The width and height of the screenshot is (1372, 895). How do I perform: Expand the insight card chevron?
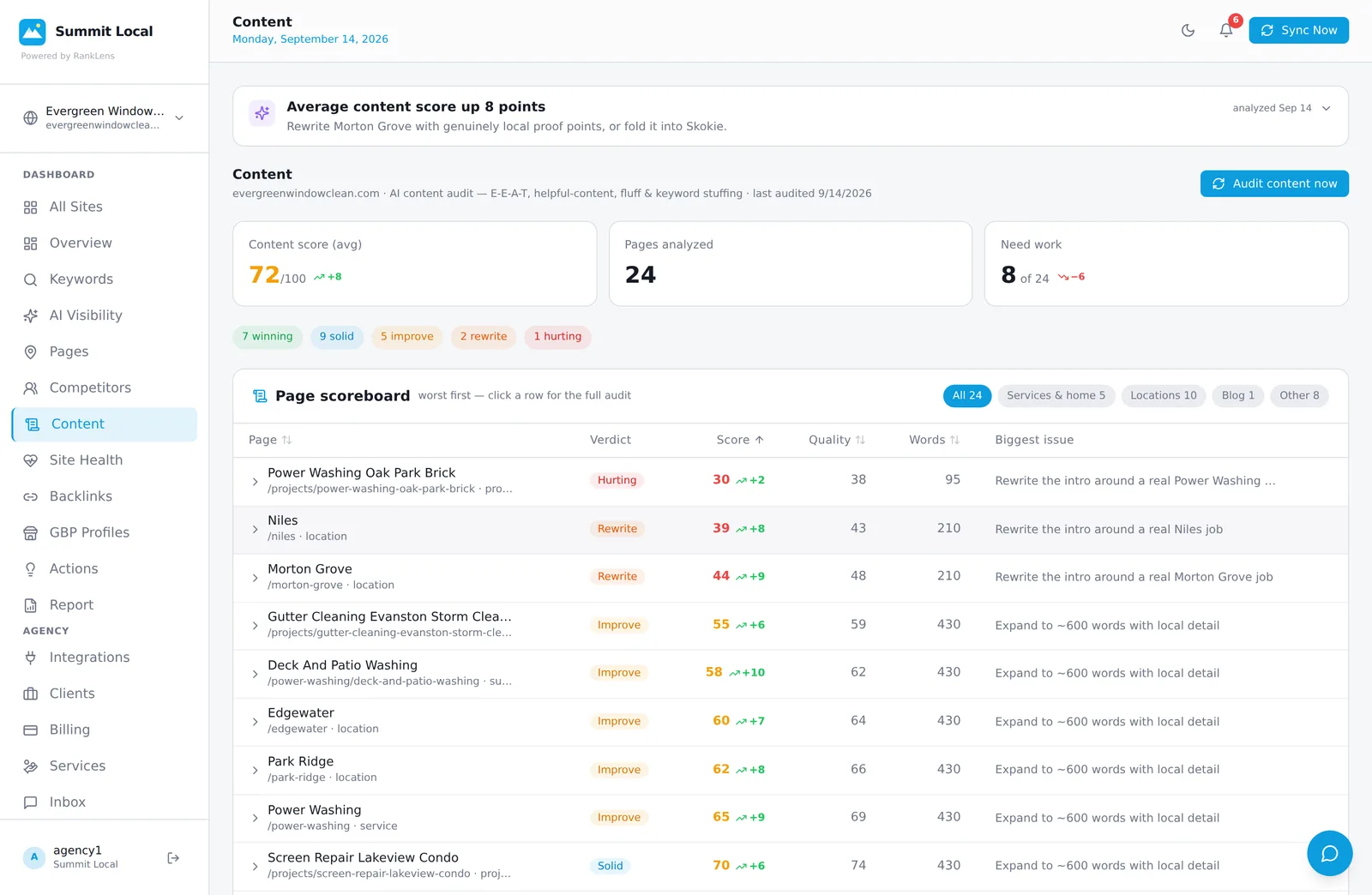click(1327, 108)
